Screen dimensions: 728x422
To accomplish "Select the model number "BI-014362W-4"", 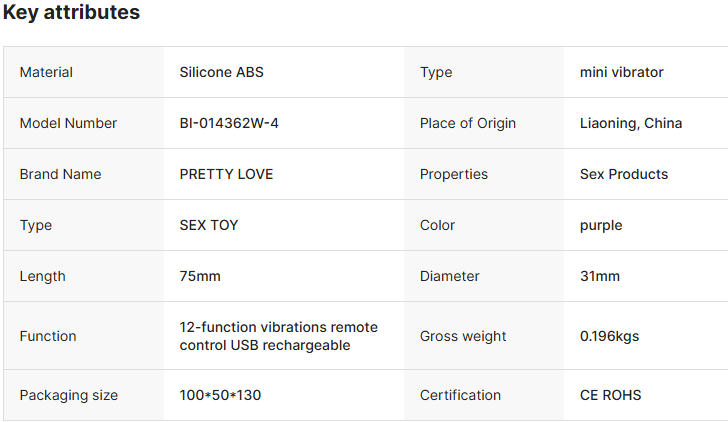I will (x=229, y=123).
